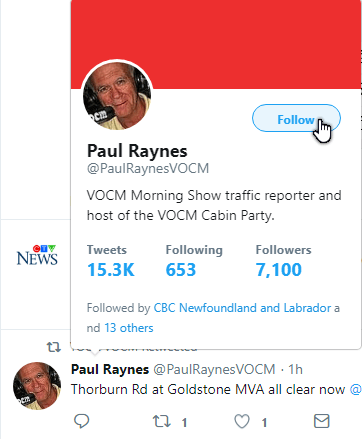View the 15.3K Tweets count
The image size is (362, 439).
(111, 263)
